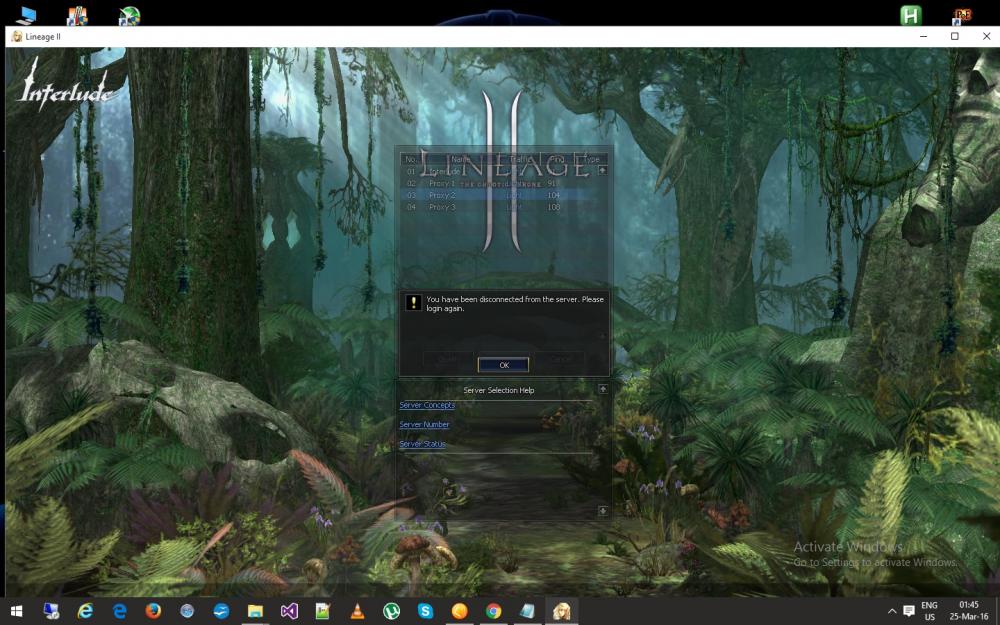Sort server list by Ping column

pos(557,159)
